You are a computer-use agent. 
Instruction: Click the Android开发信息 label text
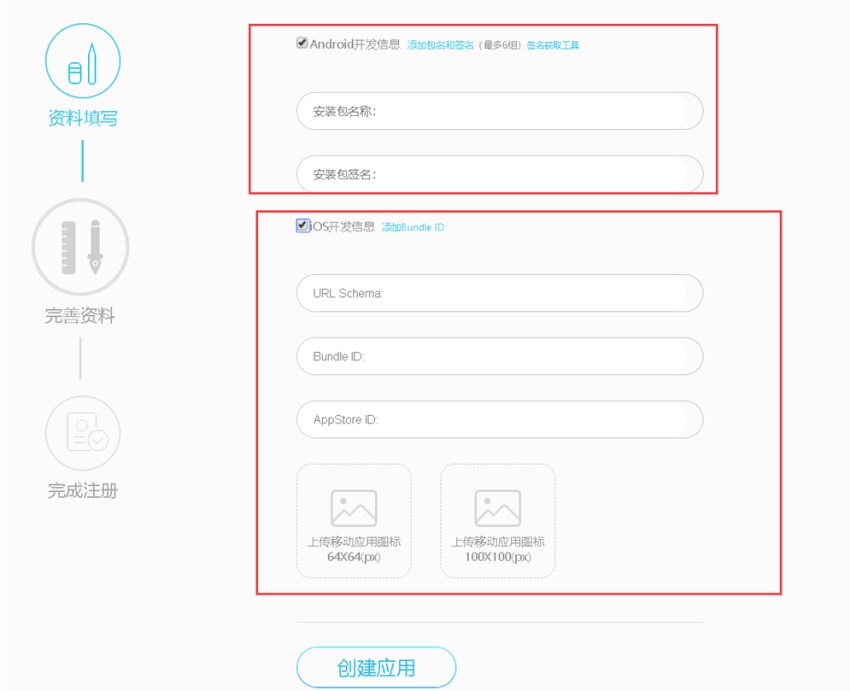pyautogui.click(x=355, y=44)
